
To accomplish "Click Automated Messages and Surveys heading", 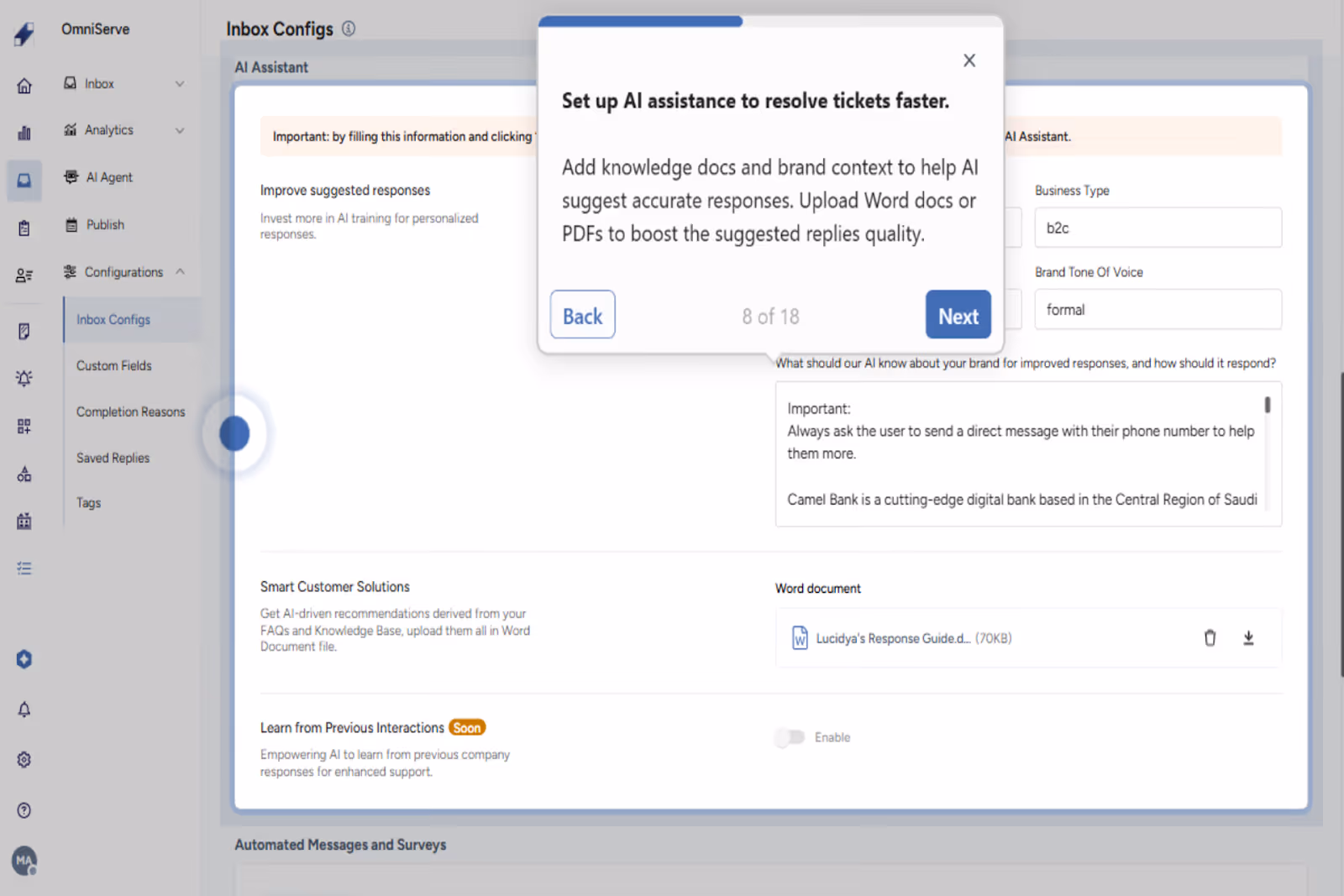I will tap(340, 845).
